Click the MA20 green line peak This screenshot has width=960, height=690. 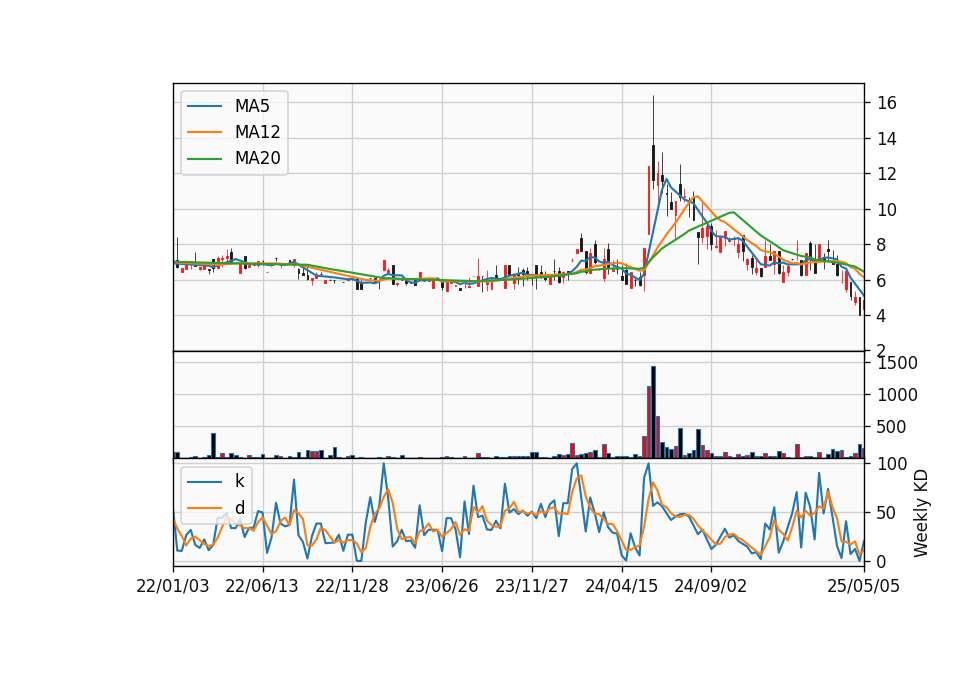tap(732, 212)
